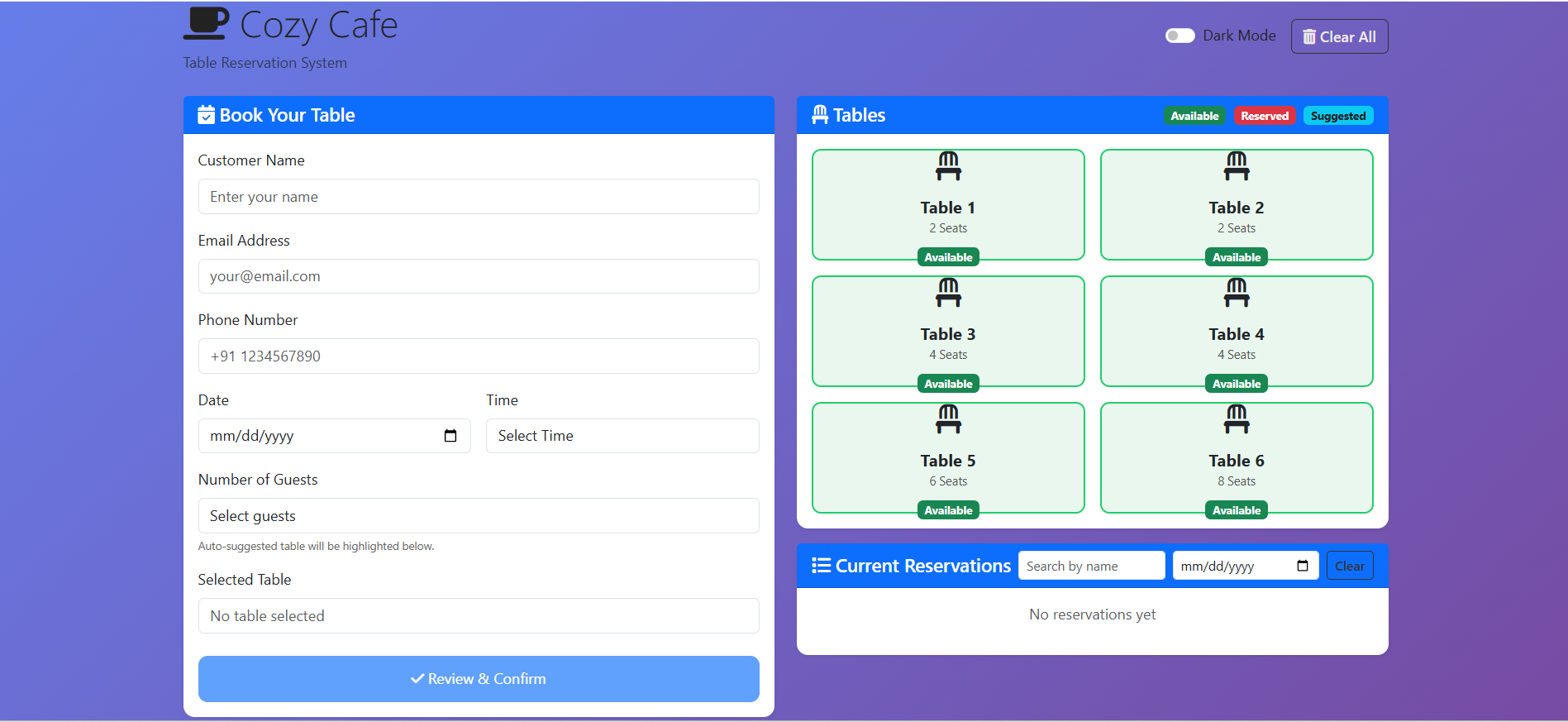Expand the Number of Guests dropdown
Image resolution: width=1568 pixels, height=722 pixels.
click(478, 516)
